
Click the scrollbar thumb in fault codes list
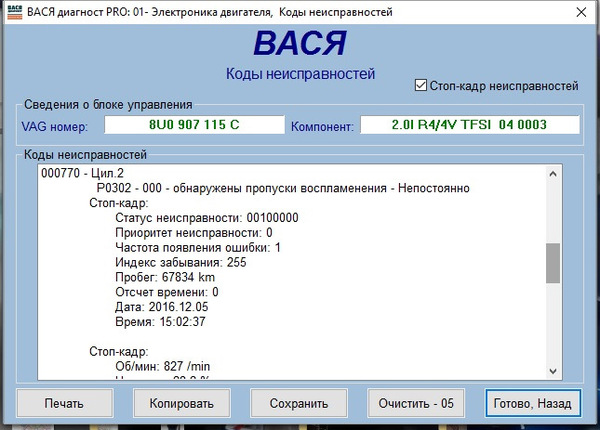552,264
